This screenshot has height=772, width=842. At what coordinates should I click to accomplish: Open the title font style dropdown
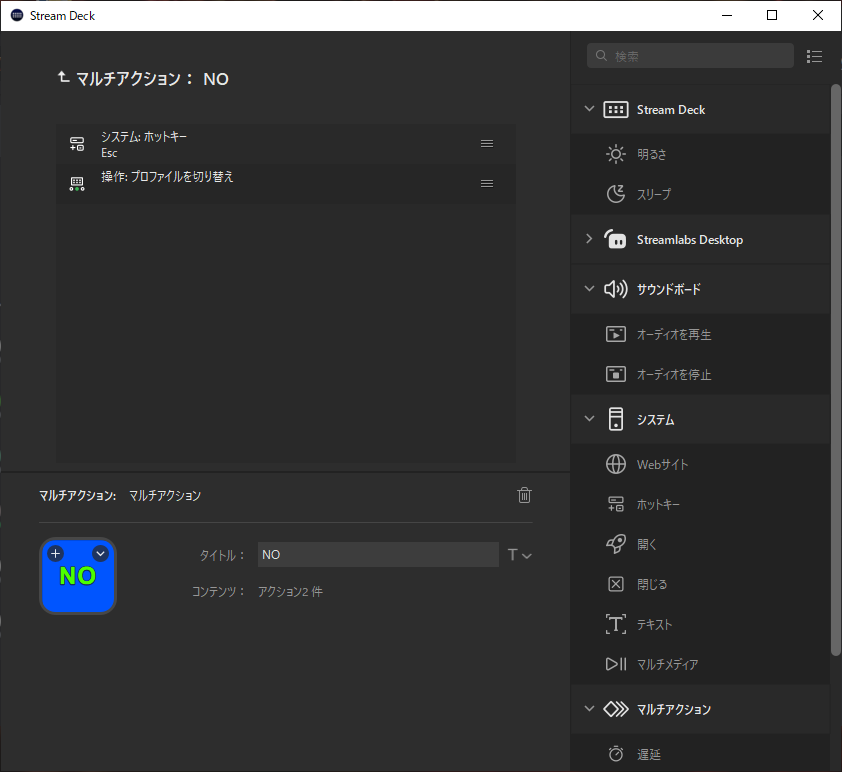coord(519,555)
